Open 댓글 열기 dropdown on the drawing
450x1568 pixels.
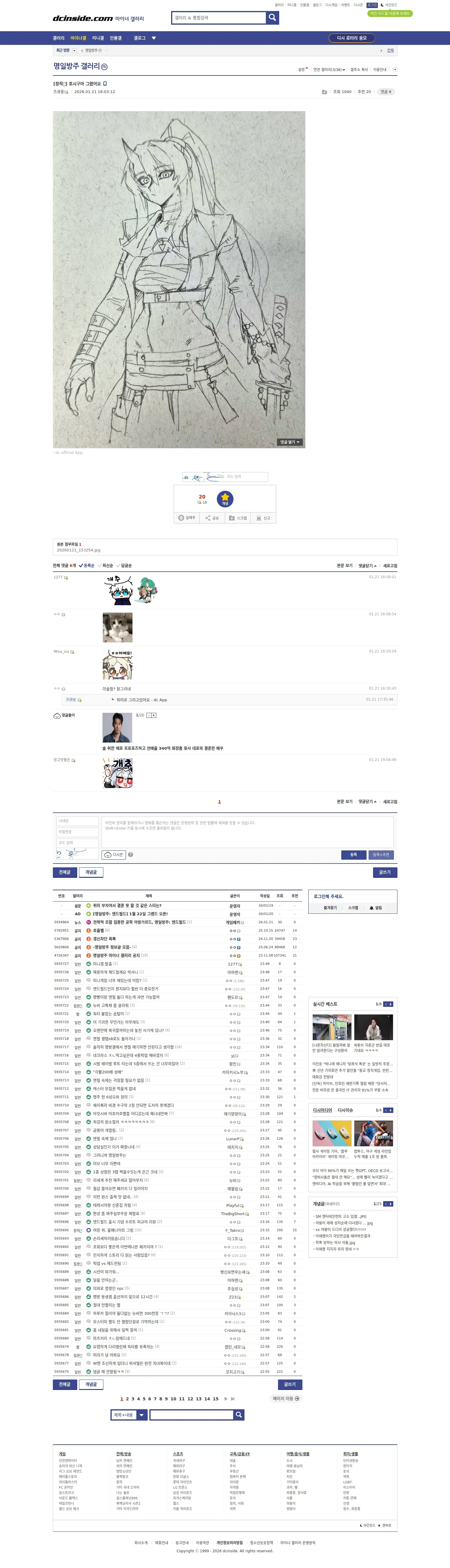click(x=290, y=442)
